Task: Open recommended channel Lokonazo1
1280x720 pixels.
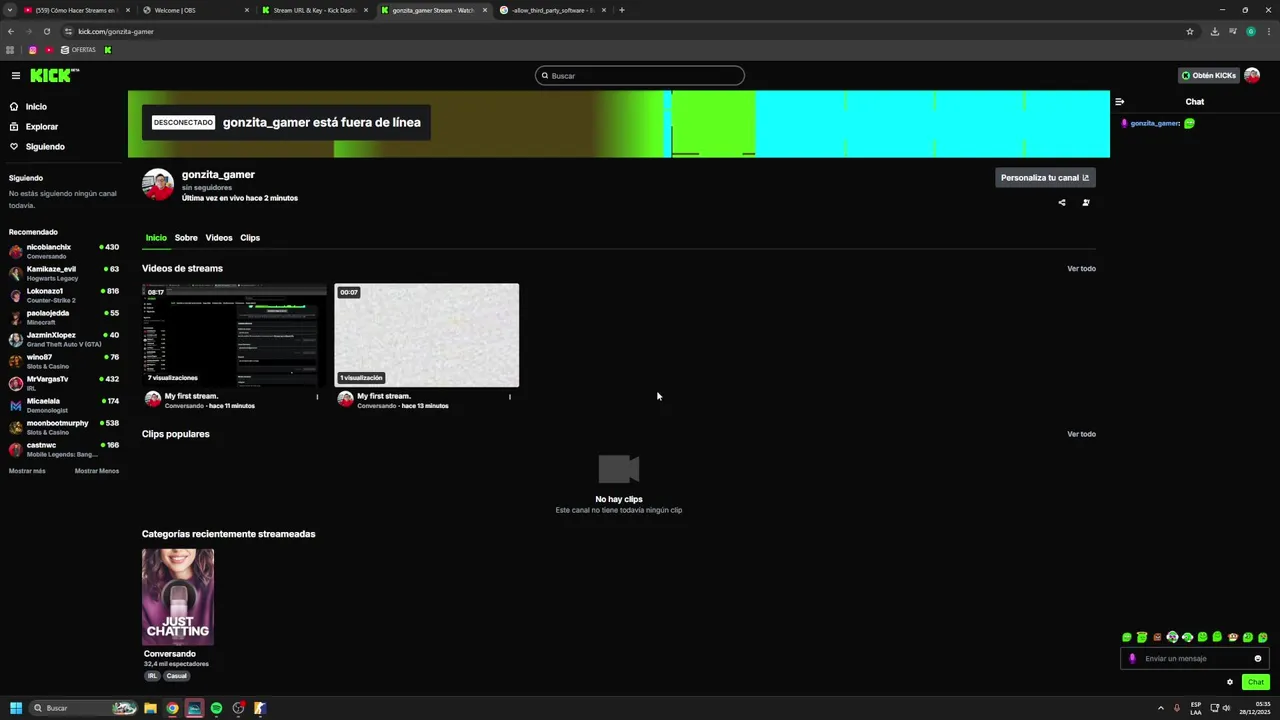Action: (x=64, y=295)
